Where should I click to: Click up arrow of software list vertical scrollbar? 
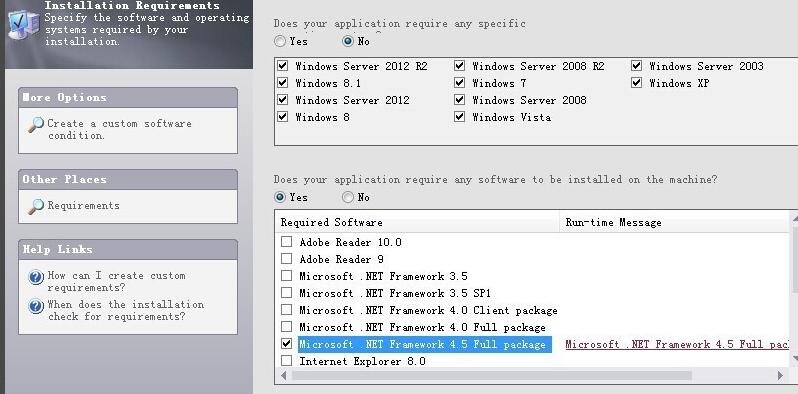[794, 218]
